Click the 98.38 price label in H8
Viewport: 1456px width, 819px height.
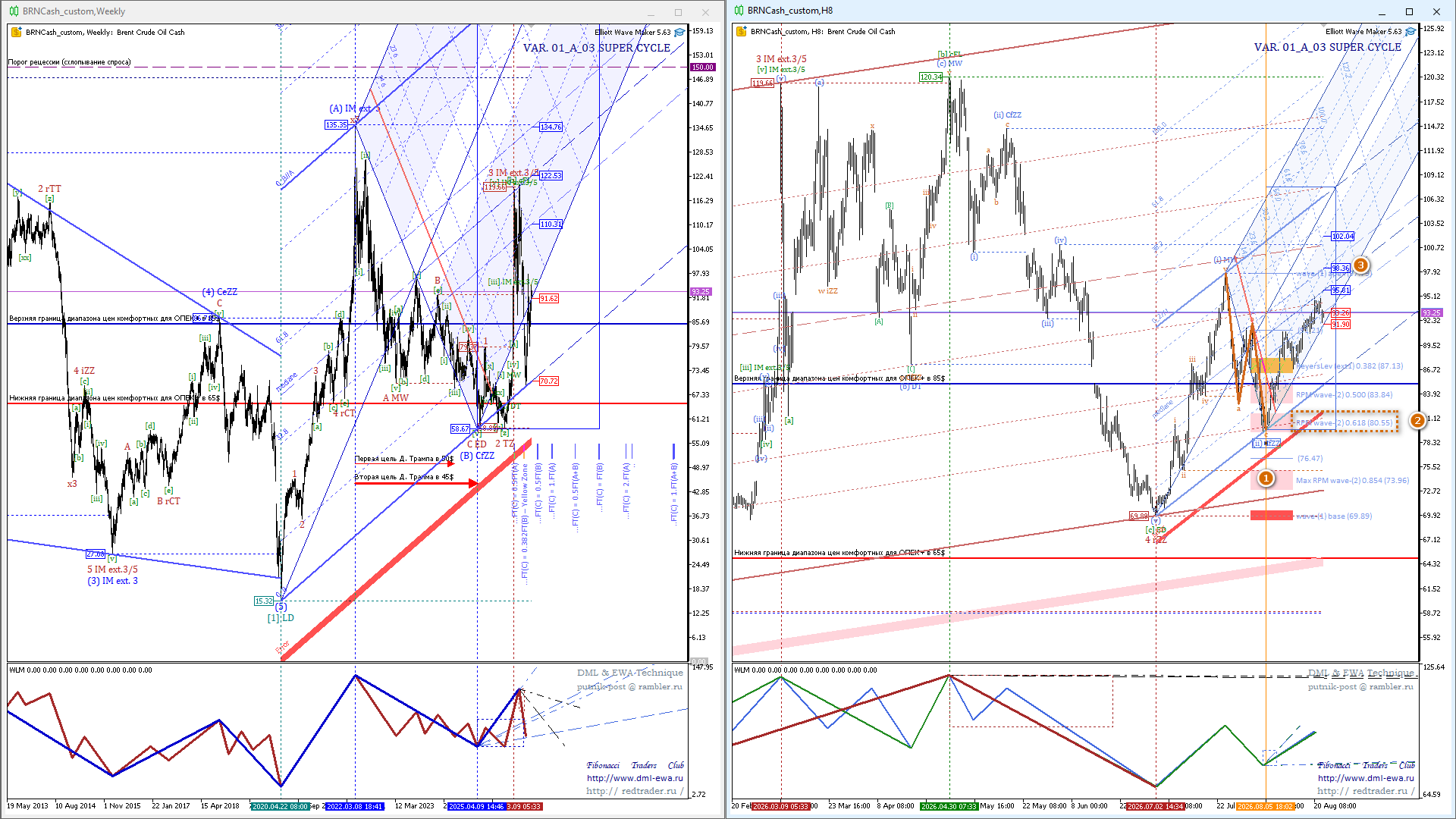(x=1341, y=268)
